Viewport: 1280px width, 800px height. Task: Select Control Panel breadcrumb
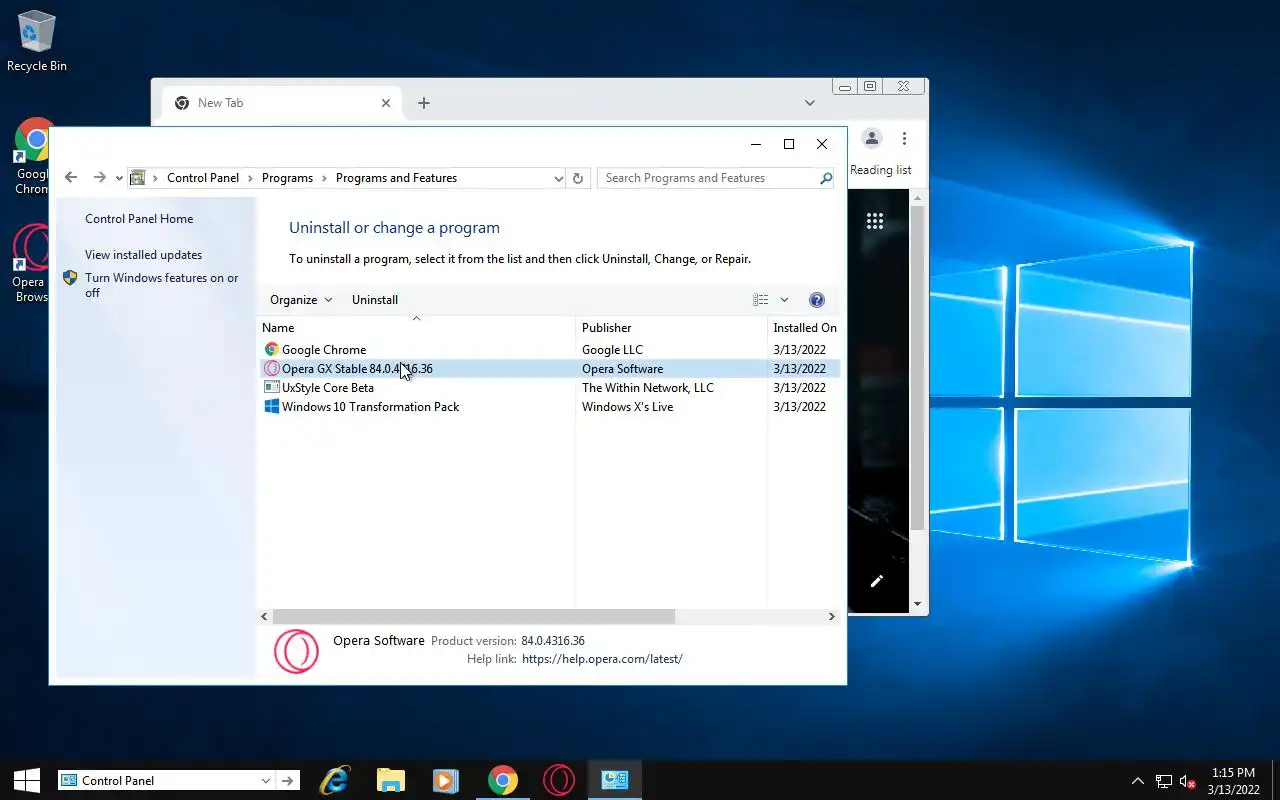click(x=203, y=178)
